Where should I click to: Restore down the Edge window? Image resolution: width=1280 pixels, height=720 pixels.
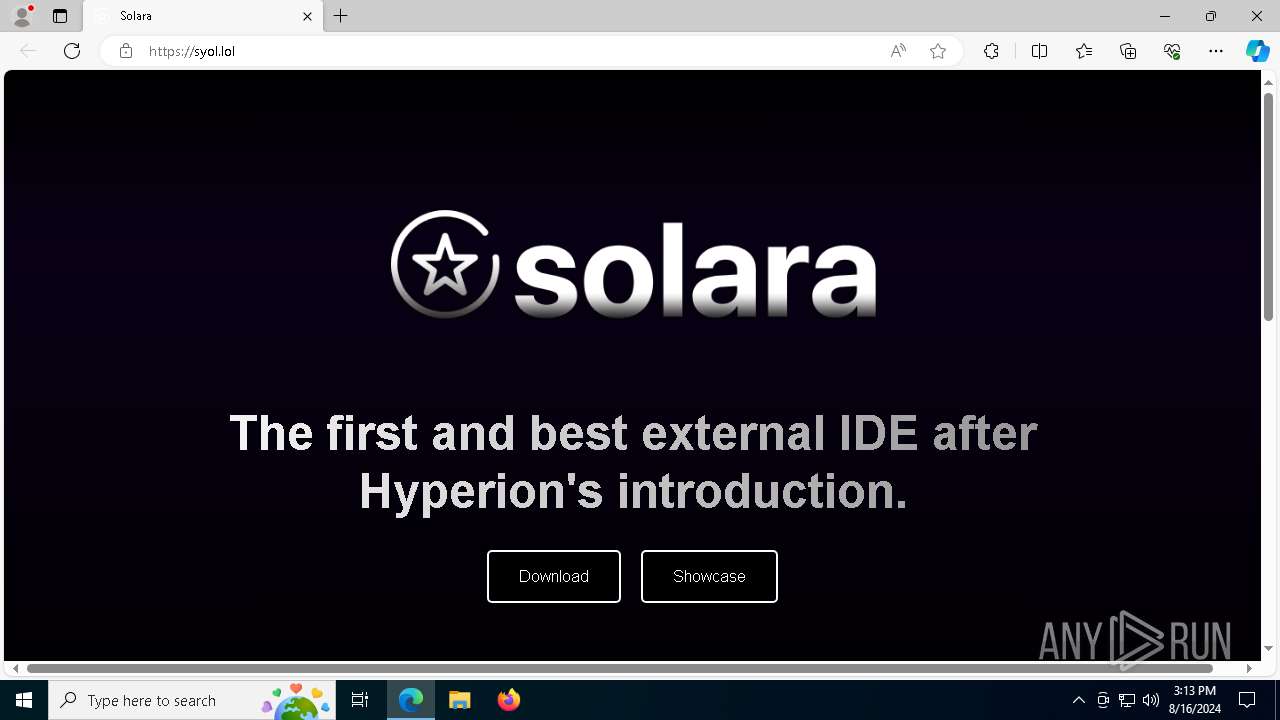click(1211, 16)
